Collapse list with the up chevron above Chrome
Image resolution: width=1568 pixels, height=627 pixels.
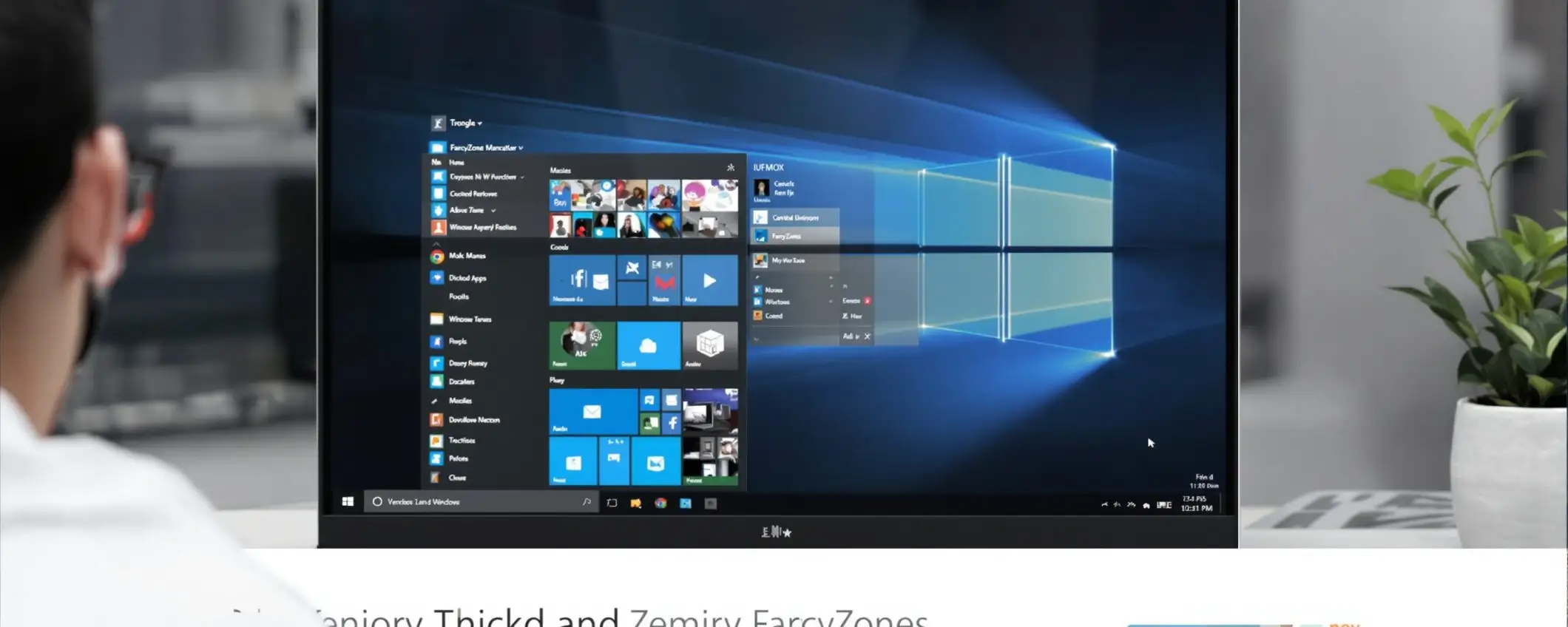pyautogui.click(x=436, y=243)
